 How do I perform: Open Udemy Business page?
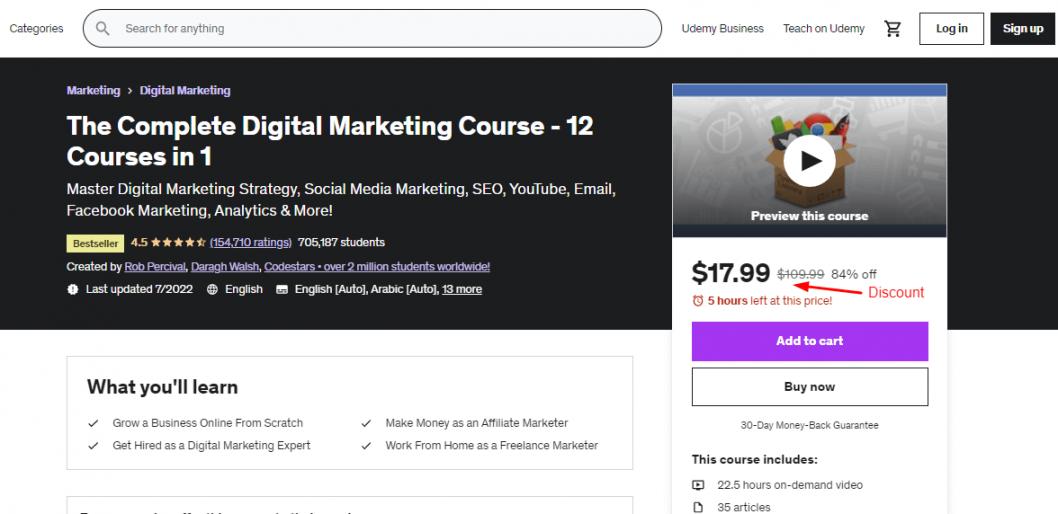[x=722, y=29]
